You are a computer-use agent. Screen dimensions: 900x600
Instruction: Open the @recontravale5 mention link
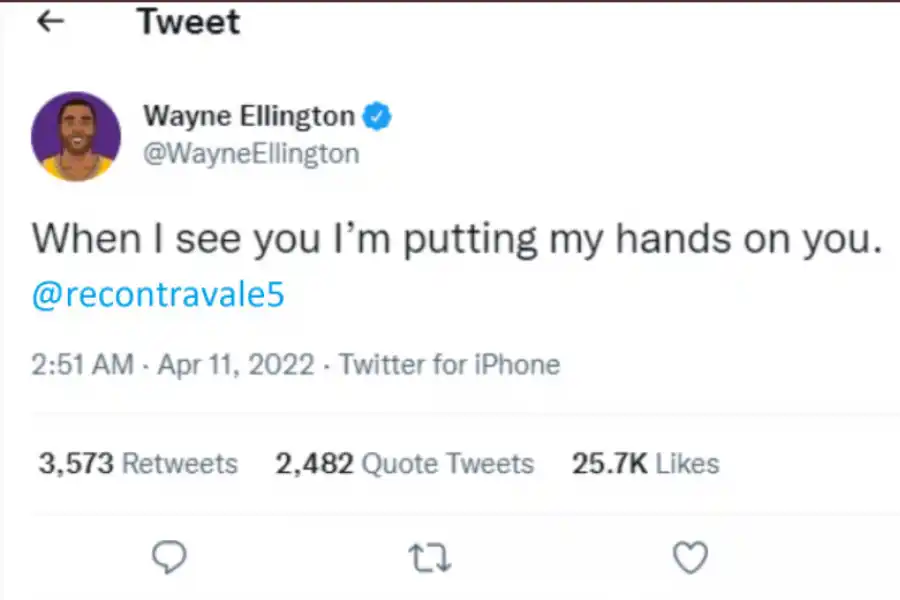point(157,294)
